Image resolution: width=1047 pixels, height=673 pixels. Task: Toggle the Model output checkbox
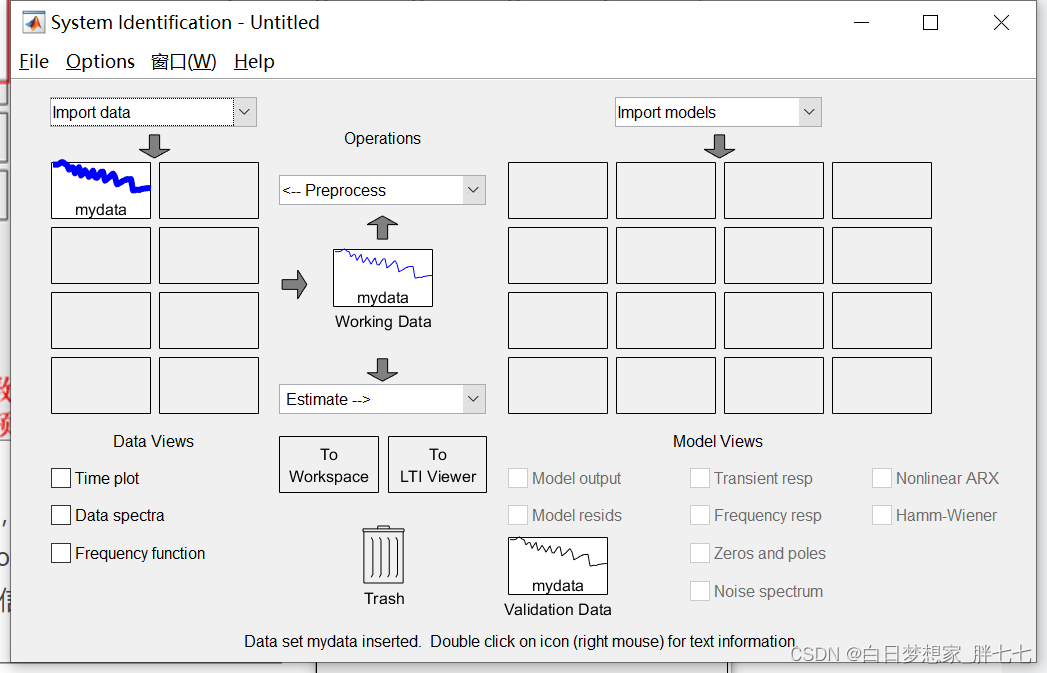(x=517, y=478)
